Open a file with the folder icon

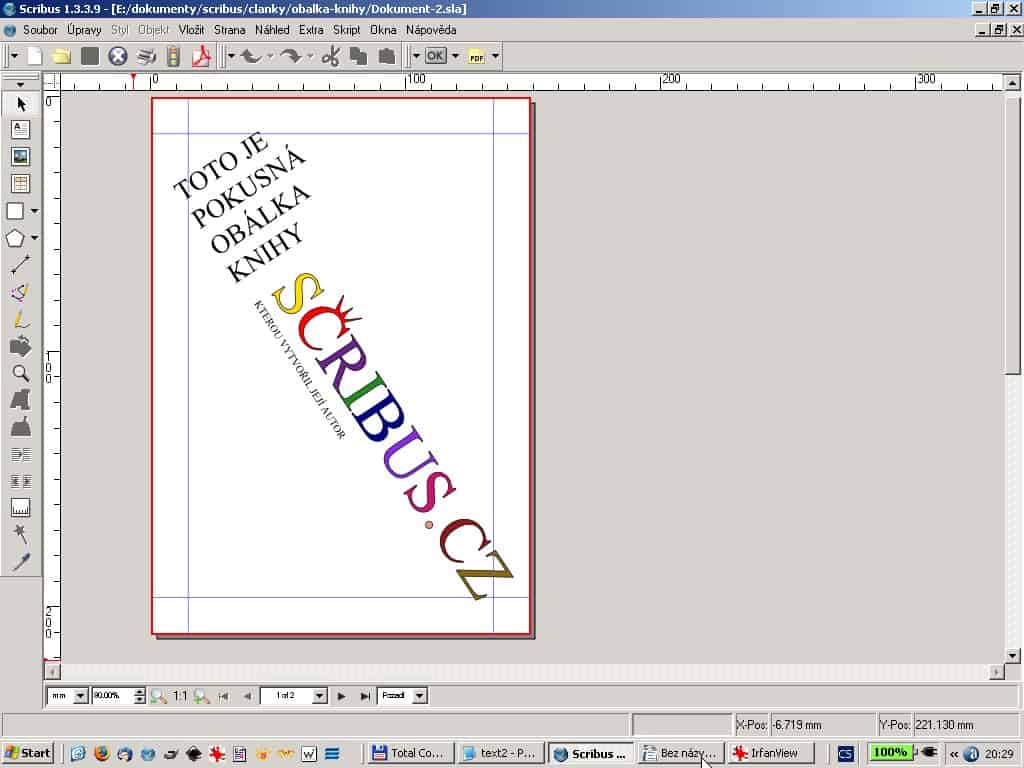[x=61, y=57]
